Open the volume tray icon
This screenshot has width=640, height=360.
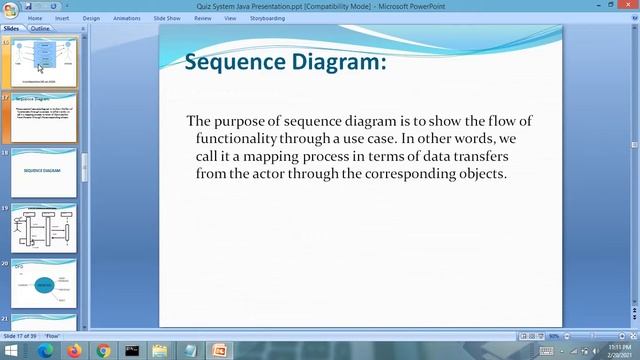(x=596, y=351)
